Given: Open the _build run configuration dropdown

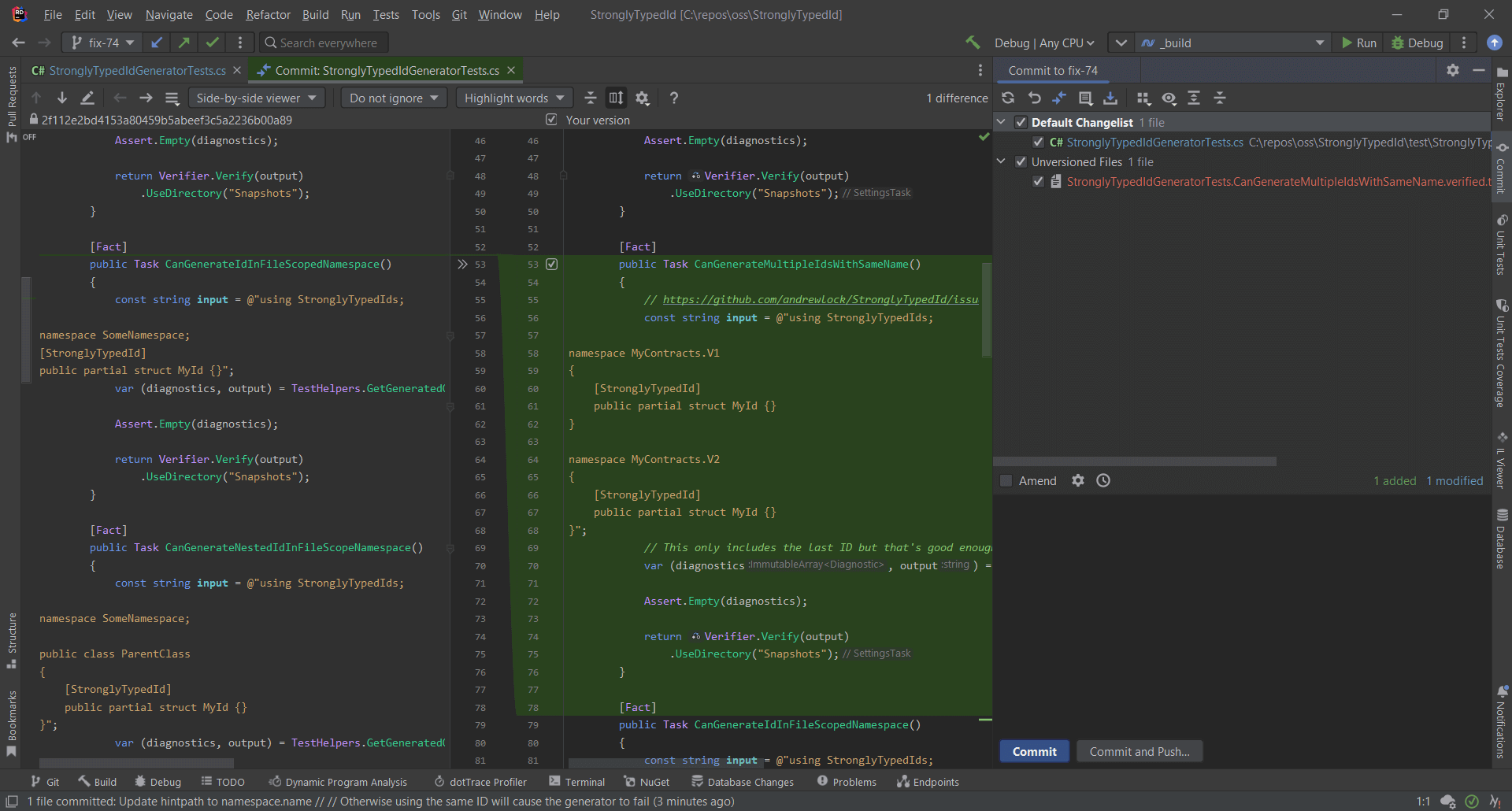Looking at the screenshot, I should (x=1232, y=43).
